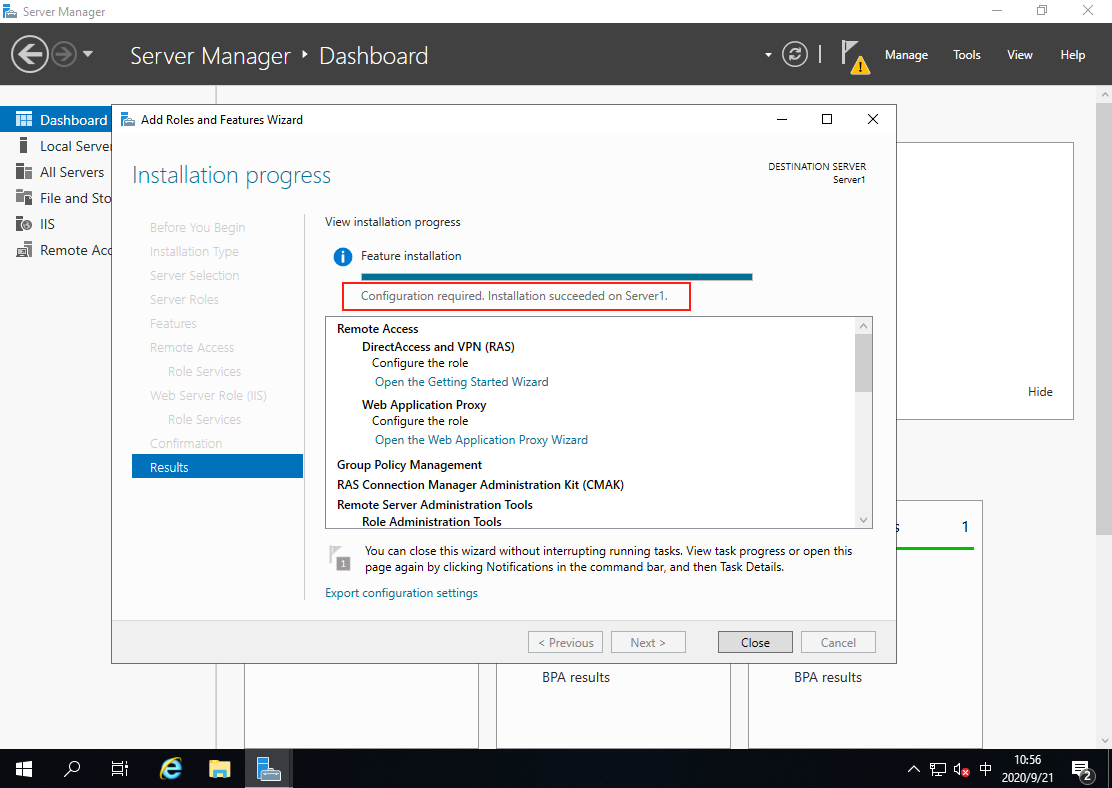Click Server Manager taskbar icon
The image size is (1112, 788).
pyautogui.click(x=269, y=769)
